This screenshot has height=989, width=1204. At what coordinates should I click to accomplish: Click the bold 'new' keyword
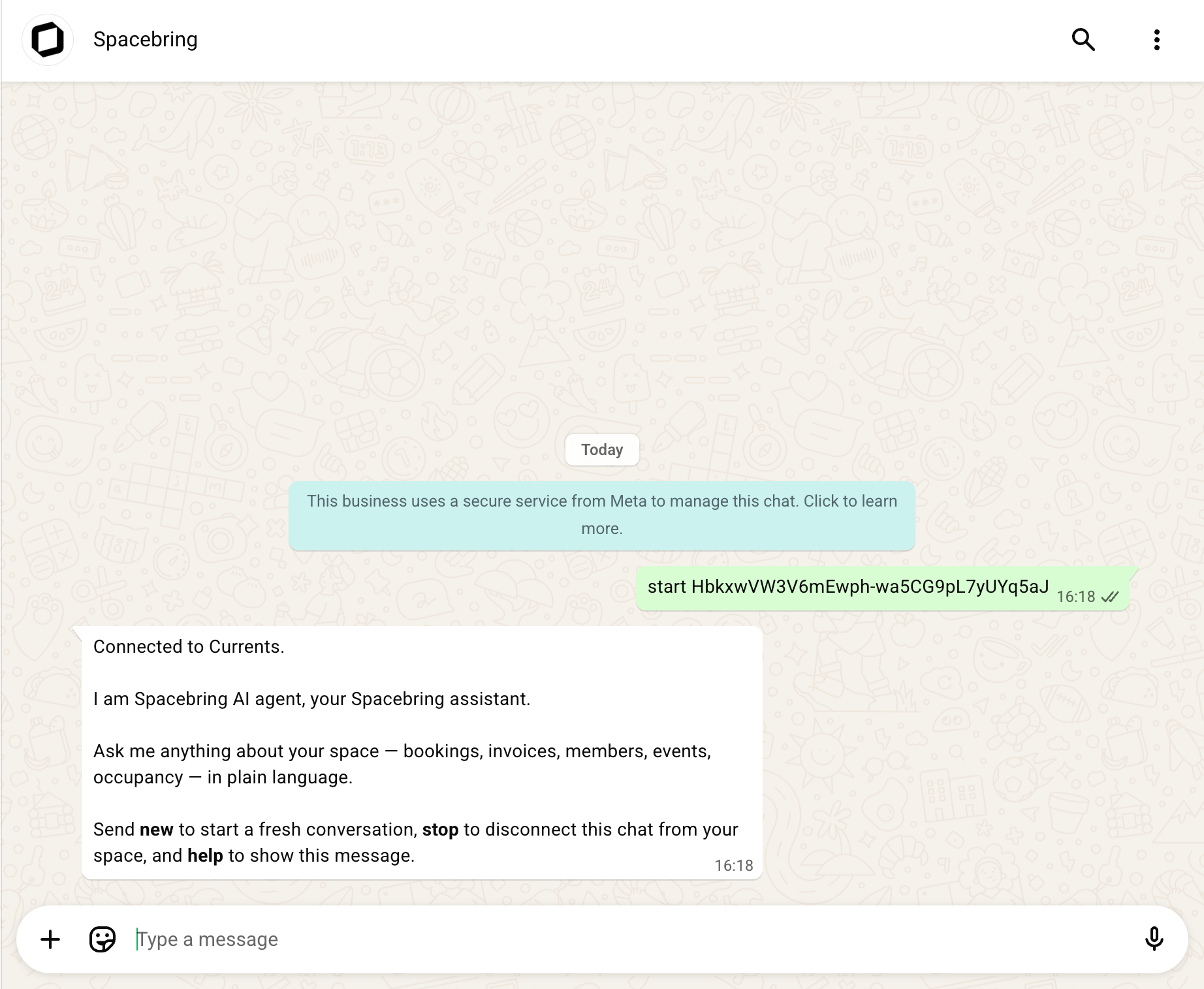[156, 830]
